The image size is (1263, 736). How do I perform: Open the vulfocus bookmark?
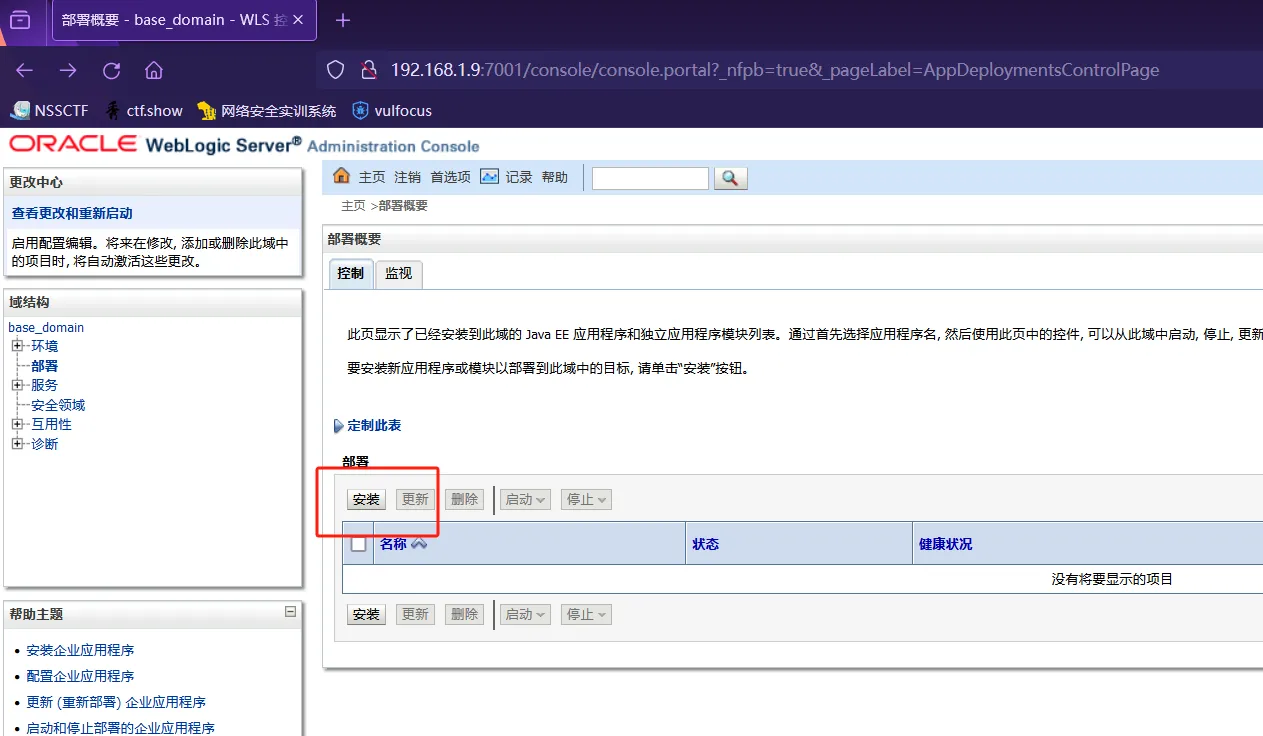tap(390, 111)
